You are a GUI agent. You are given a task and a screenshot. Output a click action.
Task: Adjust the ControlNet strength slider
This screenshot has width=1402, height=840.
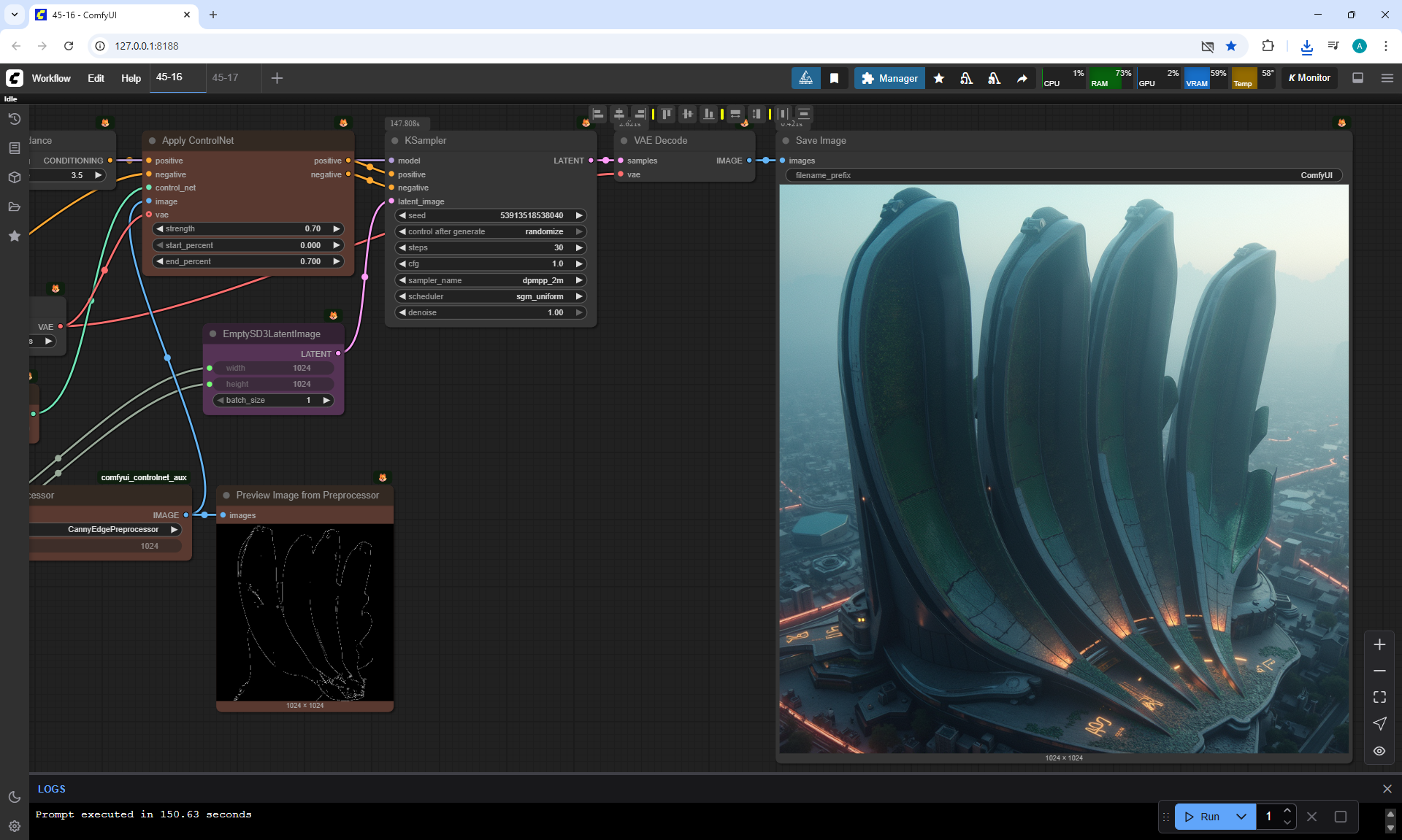(x=248, y=228)
